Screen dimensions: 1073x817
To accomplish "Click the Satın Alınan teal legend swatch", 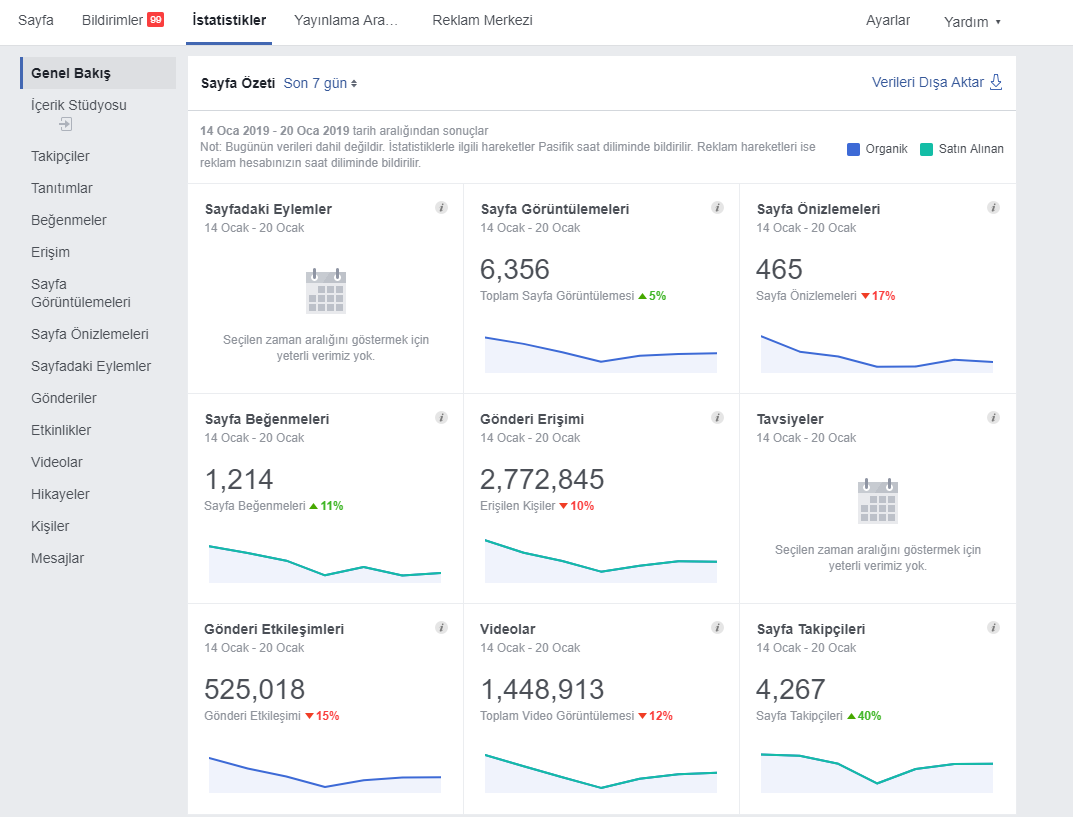I will (x=926, y=149).
